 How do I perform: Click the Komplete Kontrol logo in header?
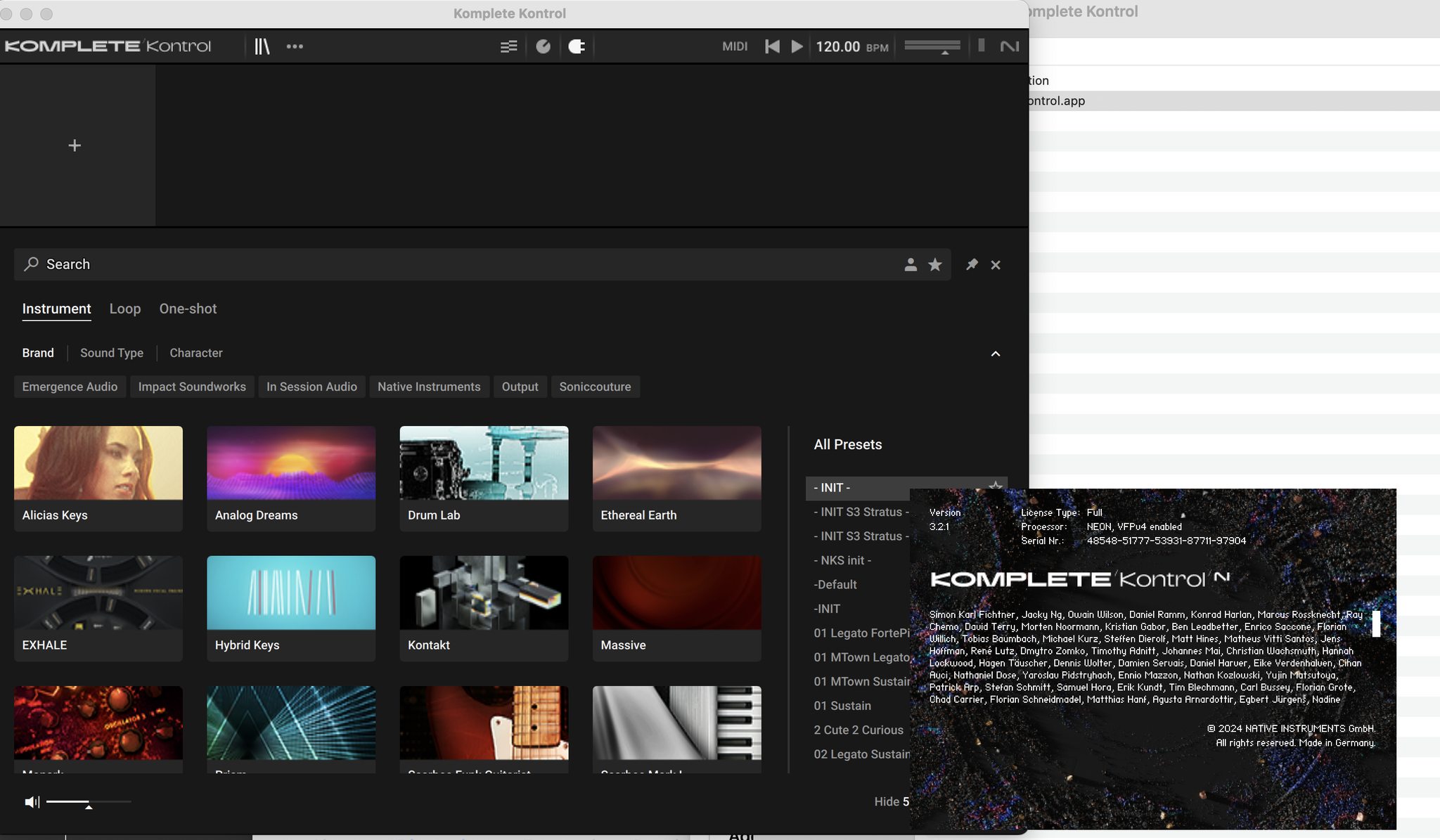(108, 46)
